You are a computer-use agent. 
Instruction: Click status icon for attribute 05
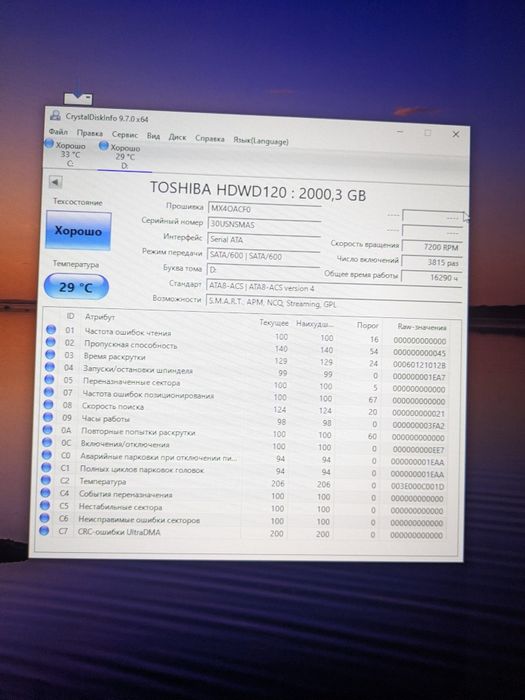[x=49, y=379]
